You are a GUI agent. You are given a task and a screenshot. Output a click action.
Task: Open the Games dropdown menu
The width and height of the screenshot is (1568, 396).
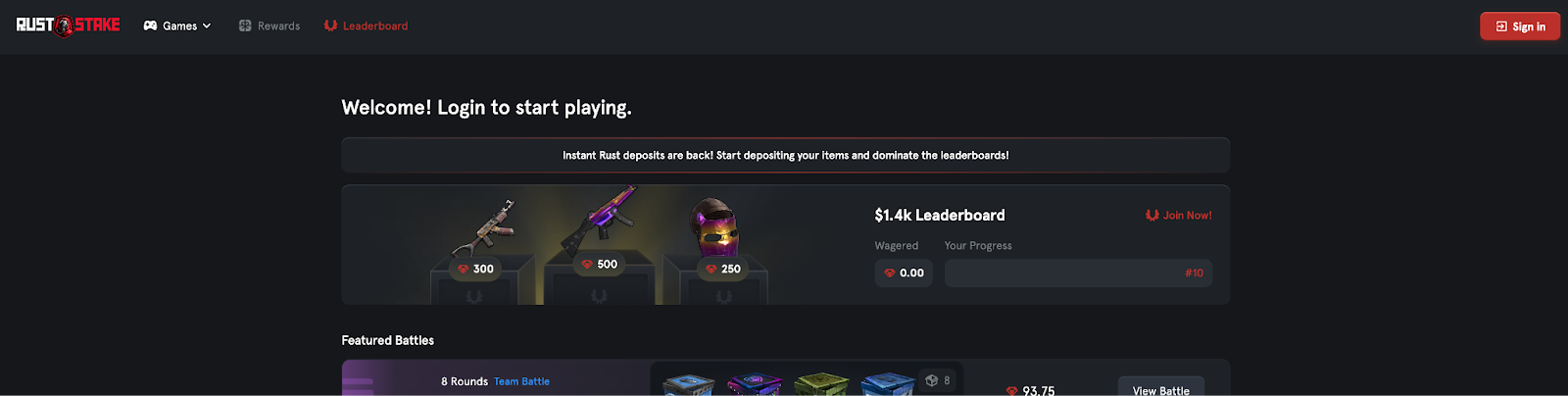(177, 25)
